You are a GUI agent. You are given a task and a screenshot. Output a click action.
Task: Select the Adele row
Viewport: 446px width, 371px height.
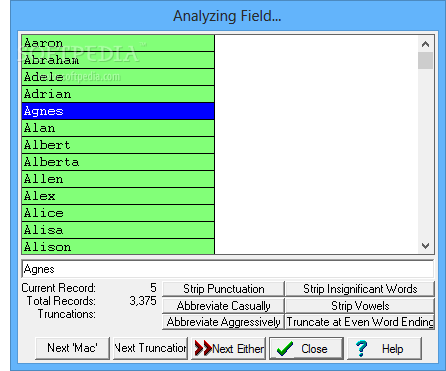[x=118, y=77]
